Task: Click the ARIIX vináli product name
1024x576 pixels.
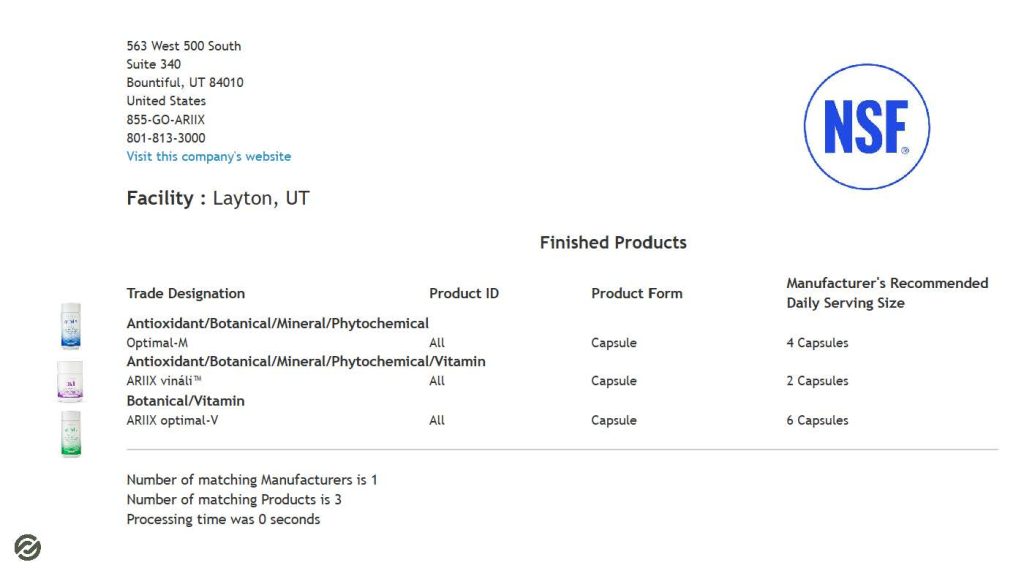Action: pyautogui.click(x=164, y=381)
